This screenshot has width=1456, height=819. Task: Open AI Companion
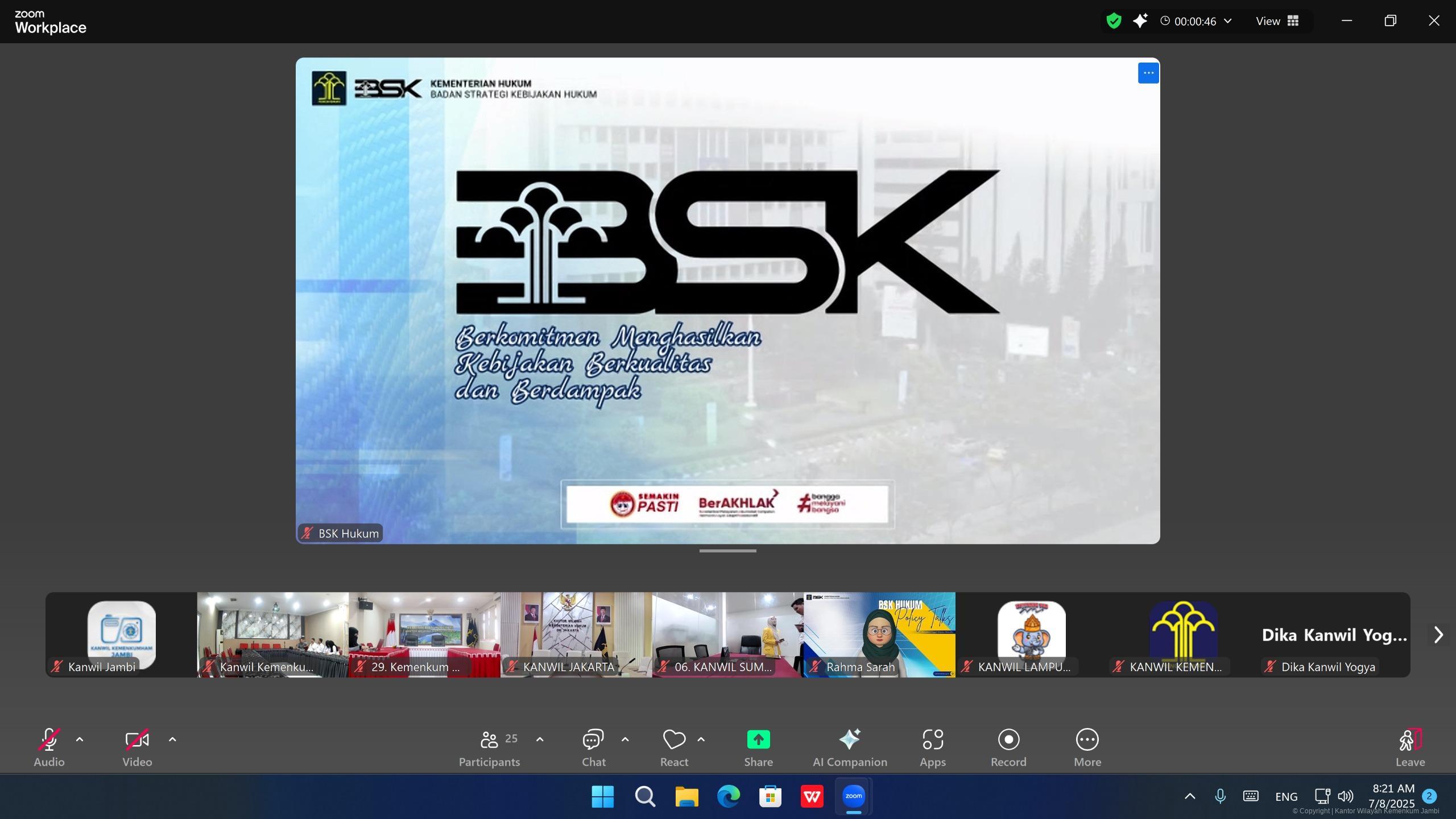[850, 748]
